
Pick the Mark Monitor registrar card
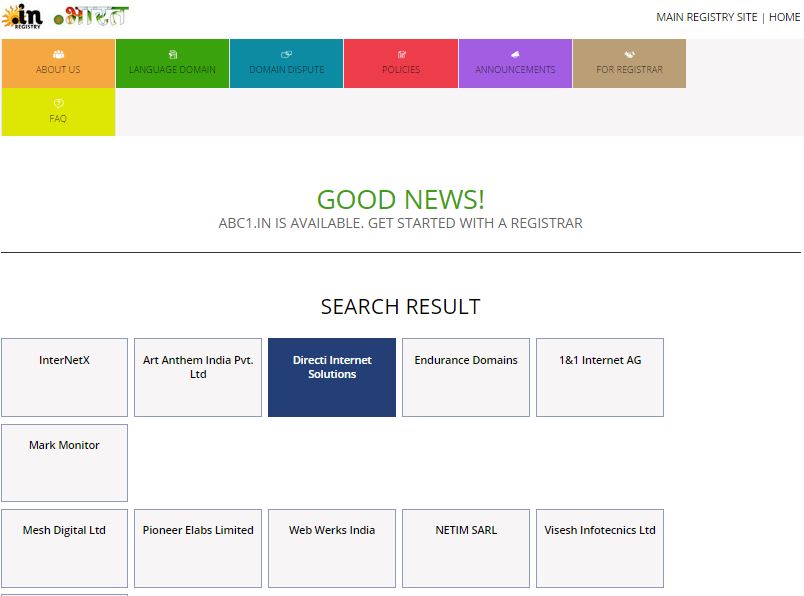point(65,463)
